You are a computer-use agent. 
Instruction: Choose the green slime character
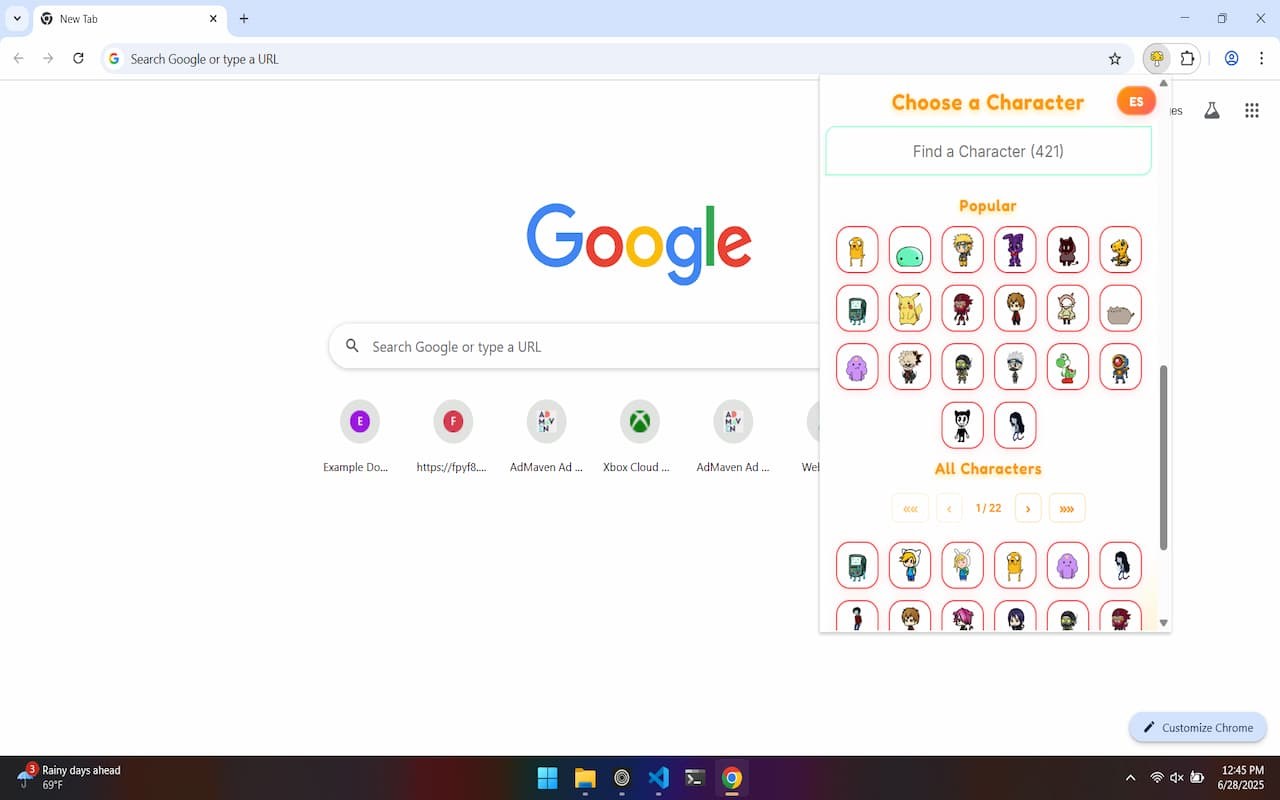[910, 250]
